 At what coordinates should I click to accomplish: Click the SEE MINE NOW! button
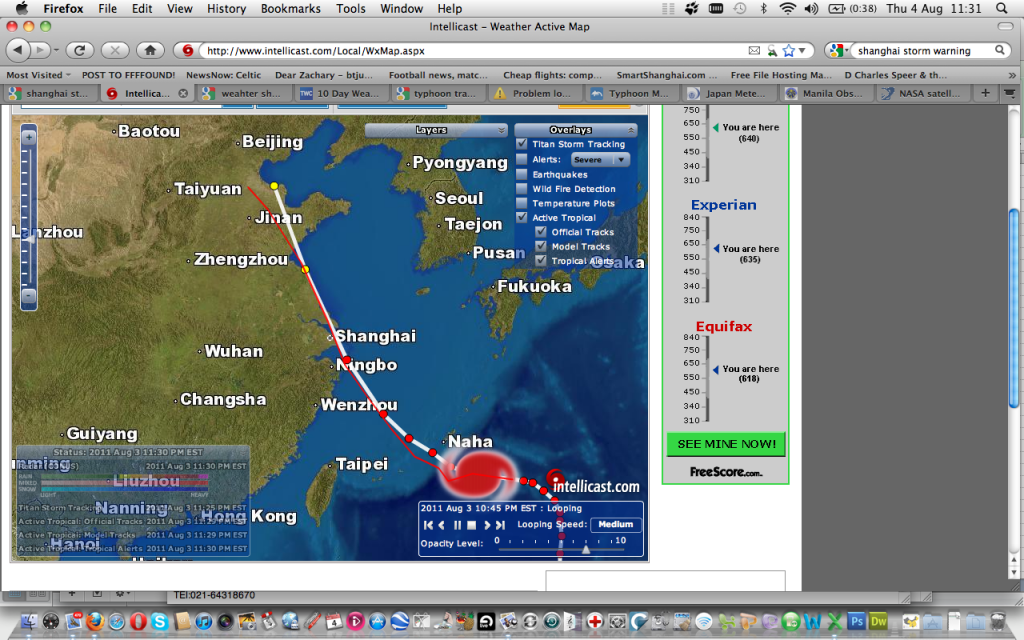[x=726, y=444]
